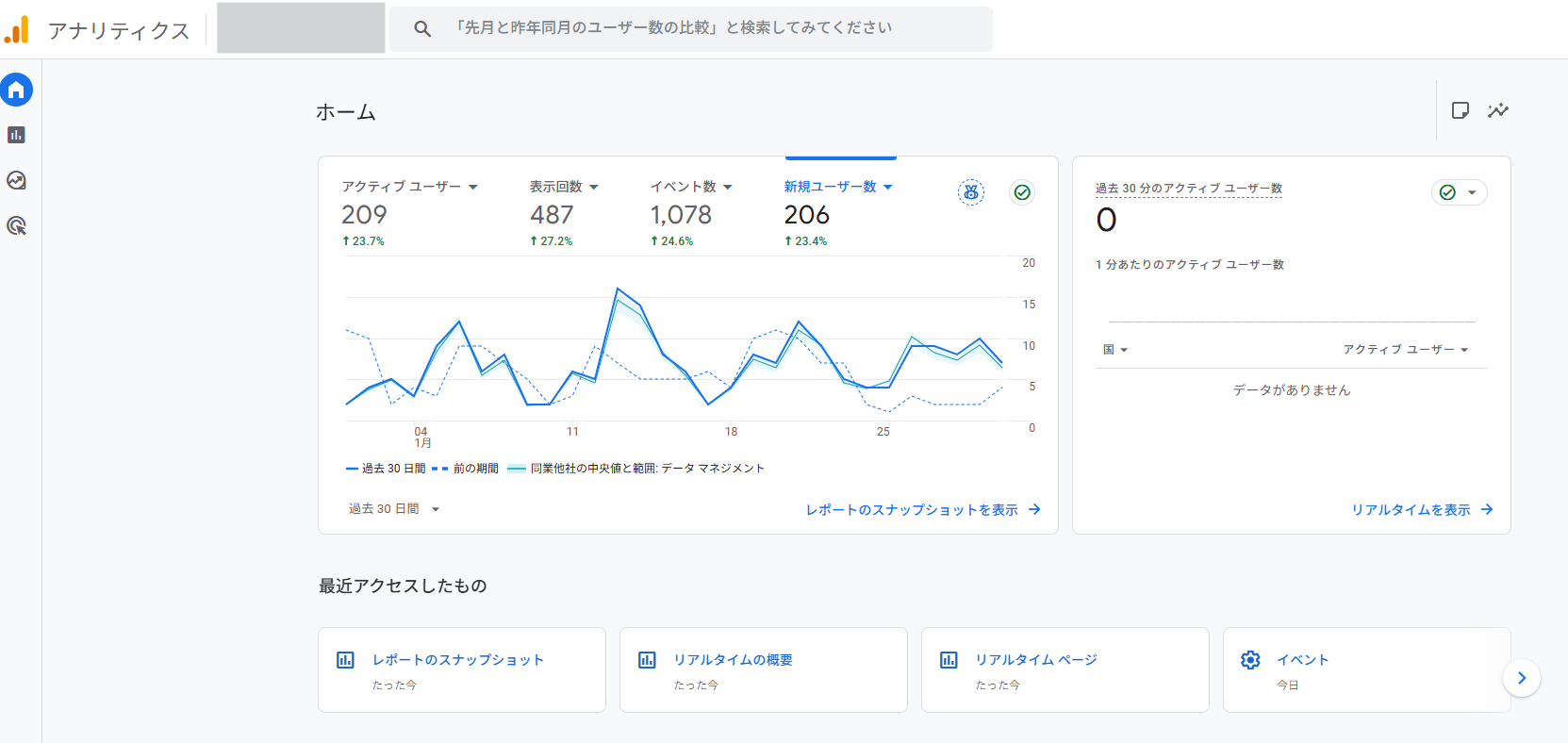Click the 最近アクセスしたもの heading
The height and width of the screenshot is (743, 1568).
pyautogui.click(x=403, y=586)
